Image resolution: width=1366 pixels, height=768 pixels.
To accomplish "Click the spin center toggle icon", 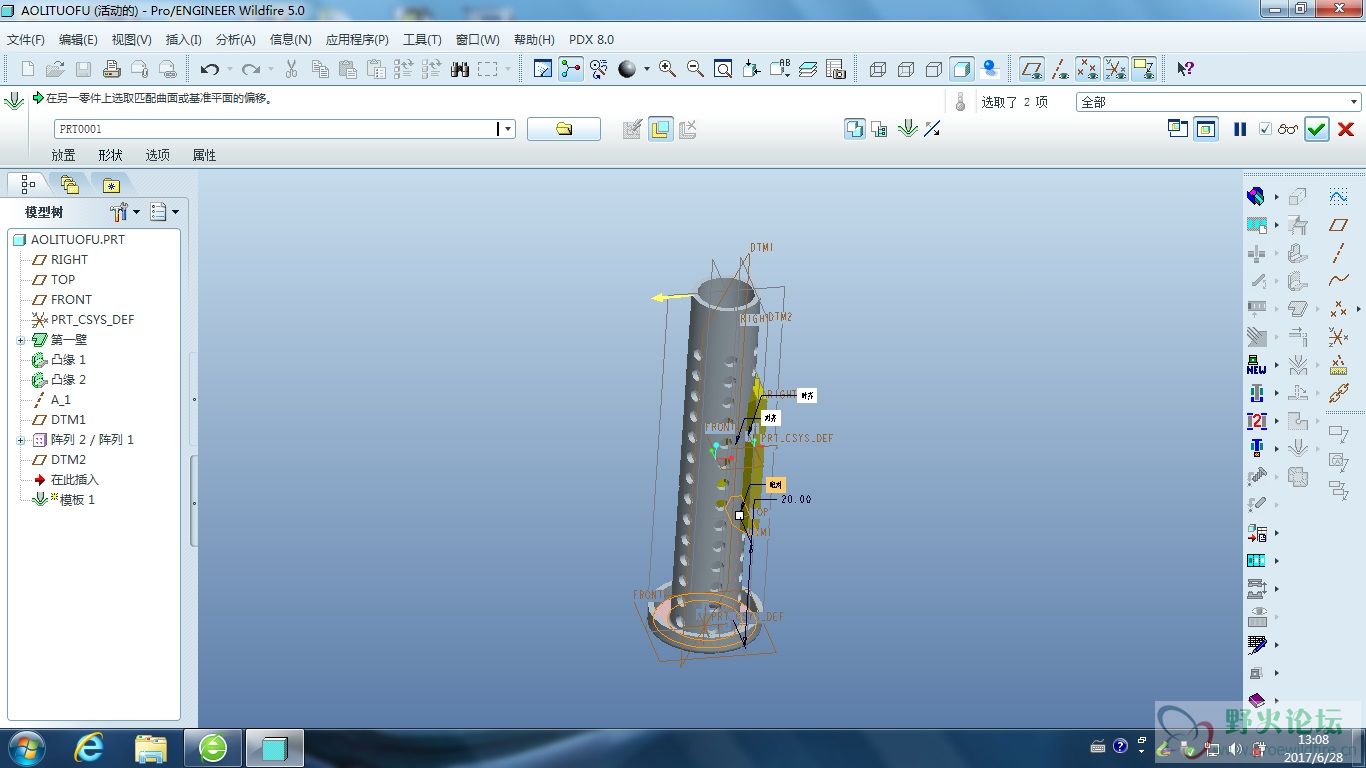I will 571,69.
